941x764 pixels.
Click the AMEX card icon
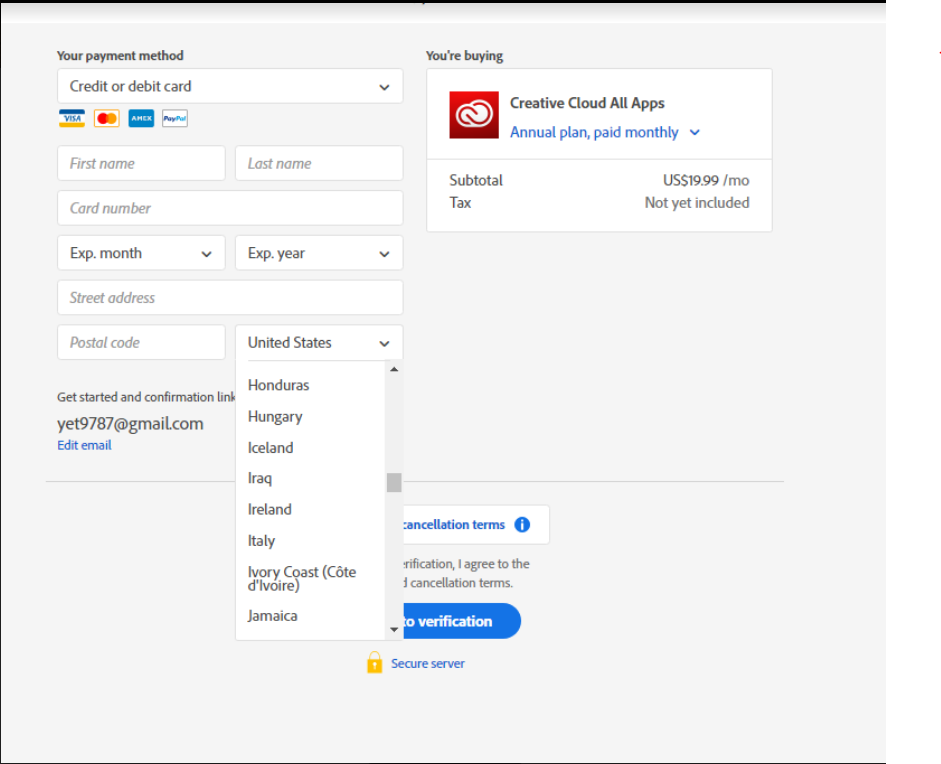141,118
